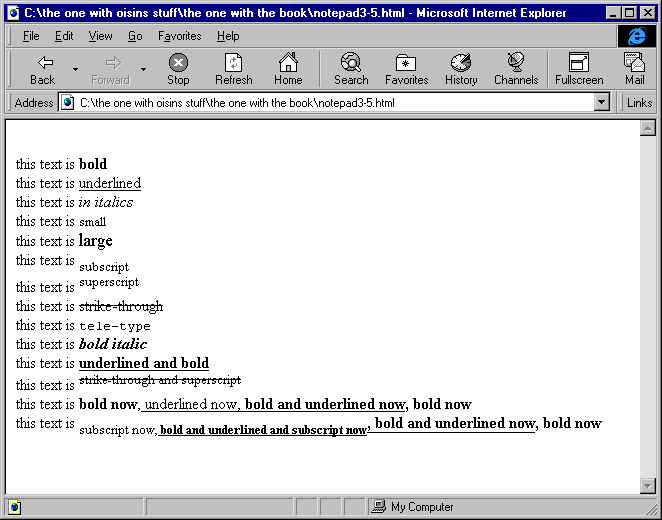The image size is (662, 520).
Task: Click the title bar document icon
Action: click(14, 13)
